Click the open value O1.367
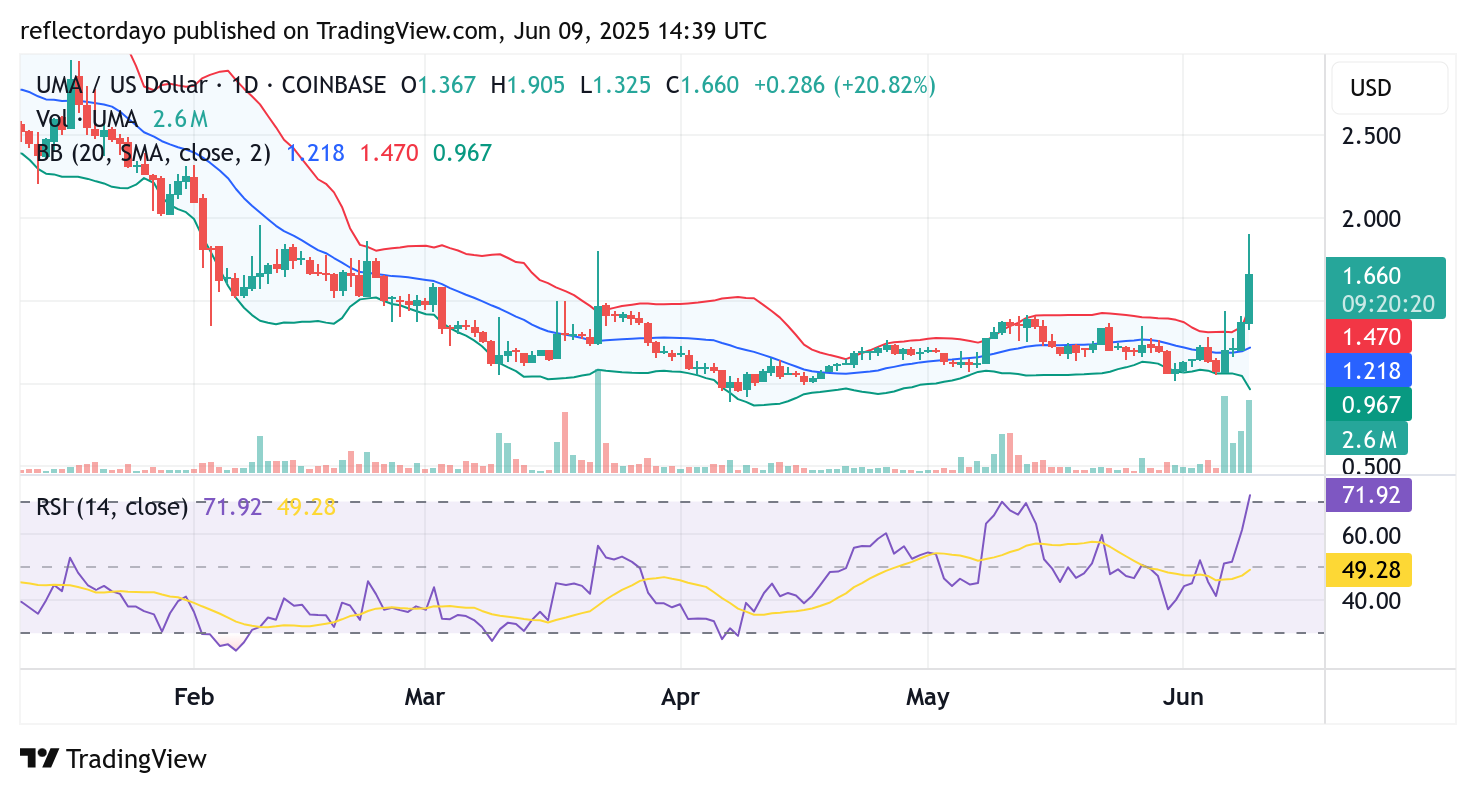Screen dimensions: 1476x794 click(438, 85)
